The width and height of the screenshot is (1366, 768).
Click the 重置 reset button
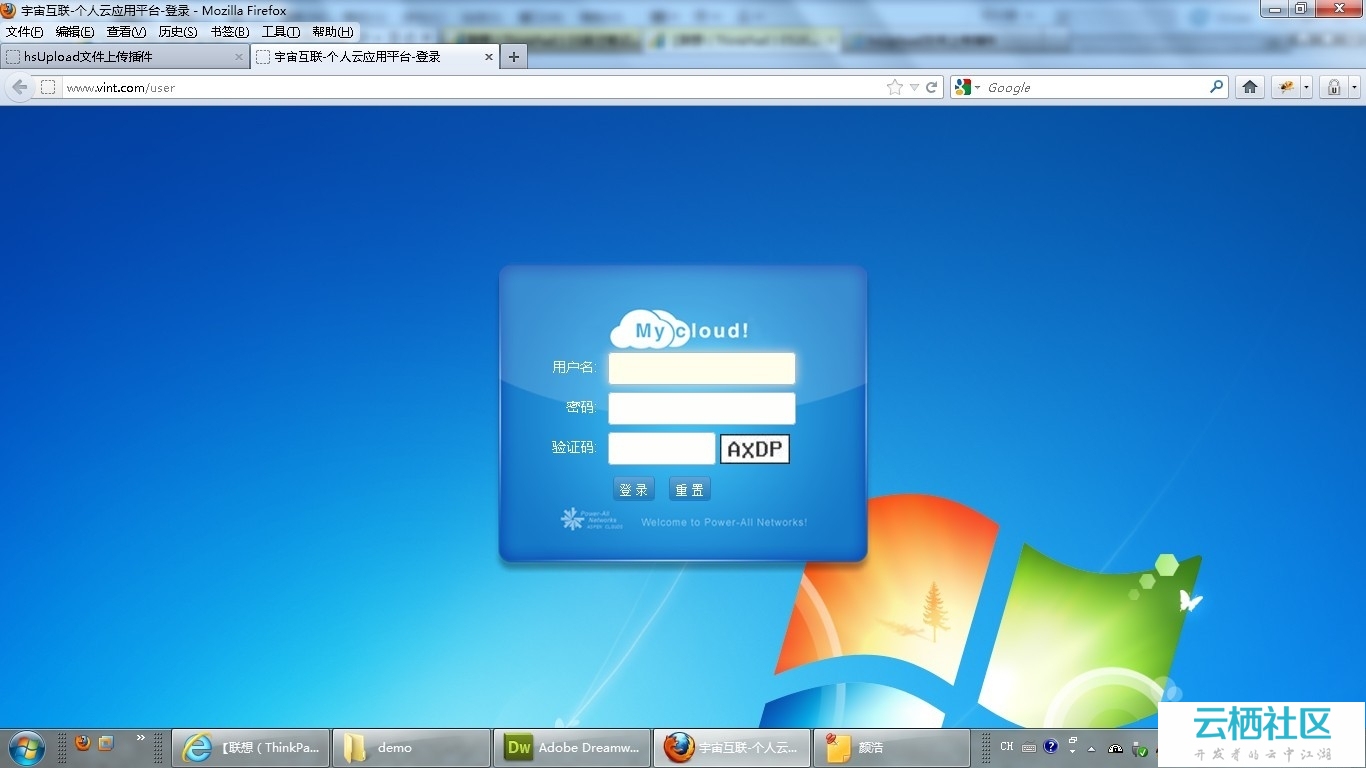coord(690,489)
